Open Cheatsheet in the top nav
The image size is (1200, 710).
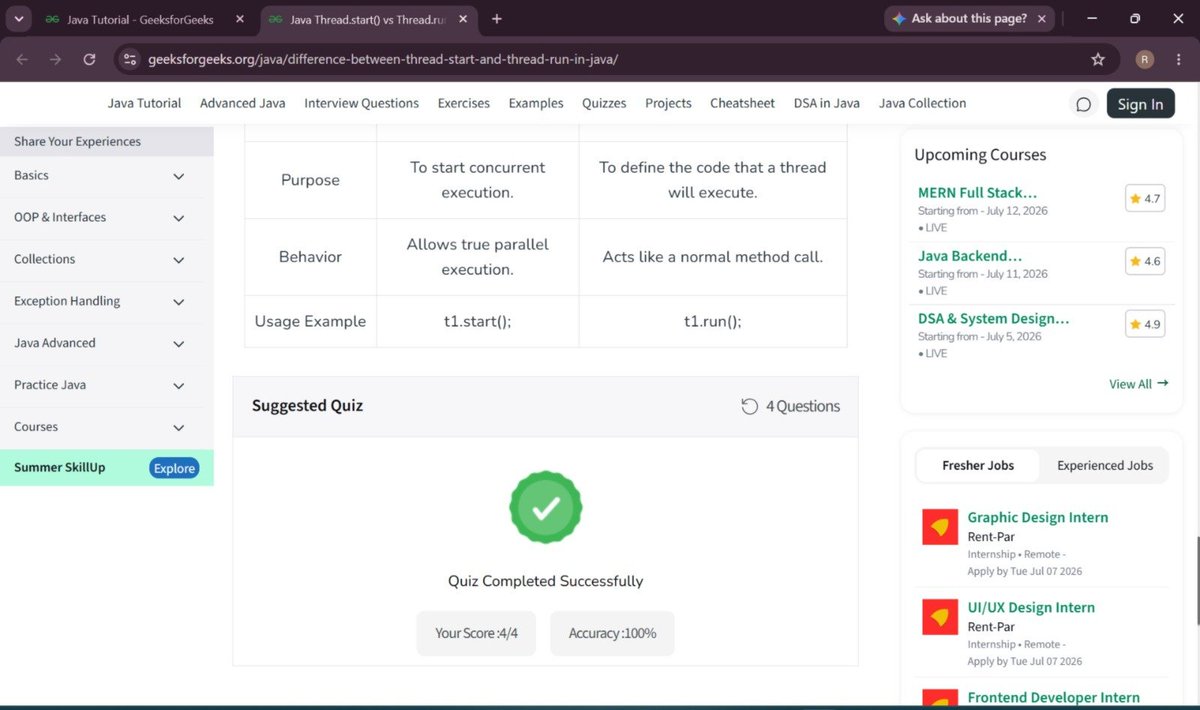click(x=742, y=103)
